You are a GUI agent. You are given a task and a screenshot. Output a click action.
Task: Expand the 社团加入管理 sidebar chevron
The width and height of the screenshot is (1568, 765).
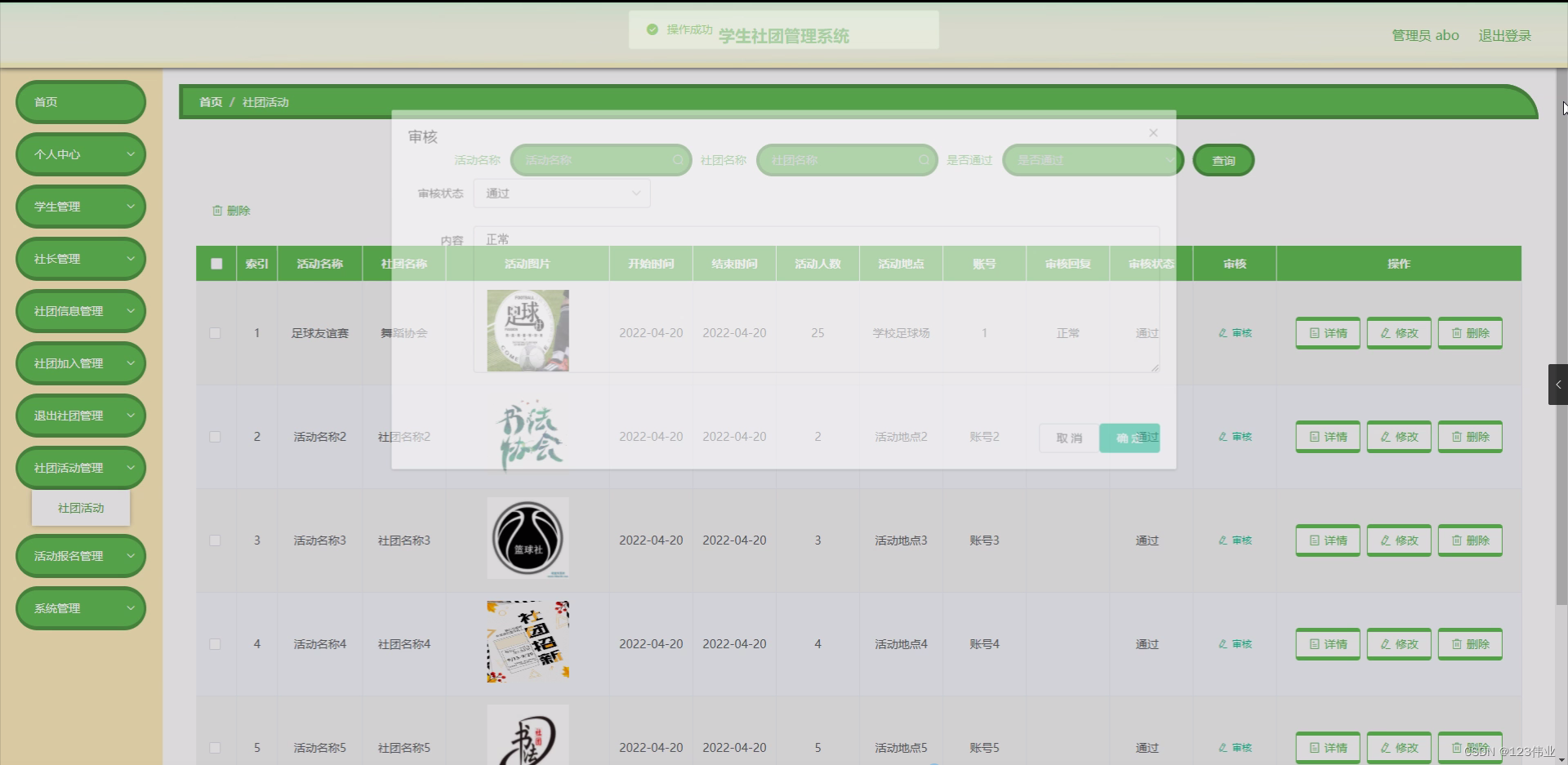click(131, 363)
